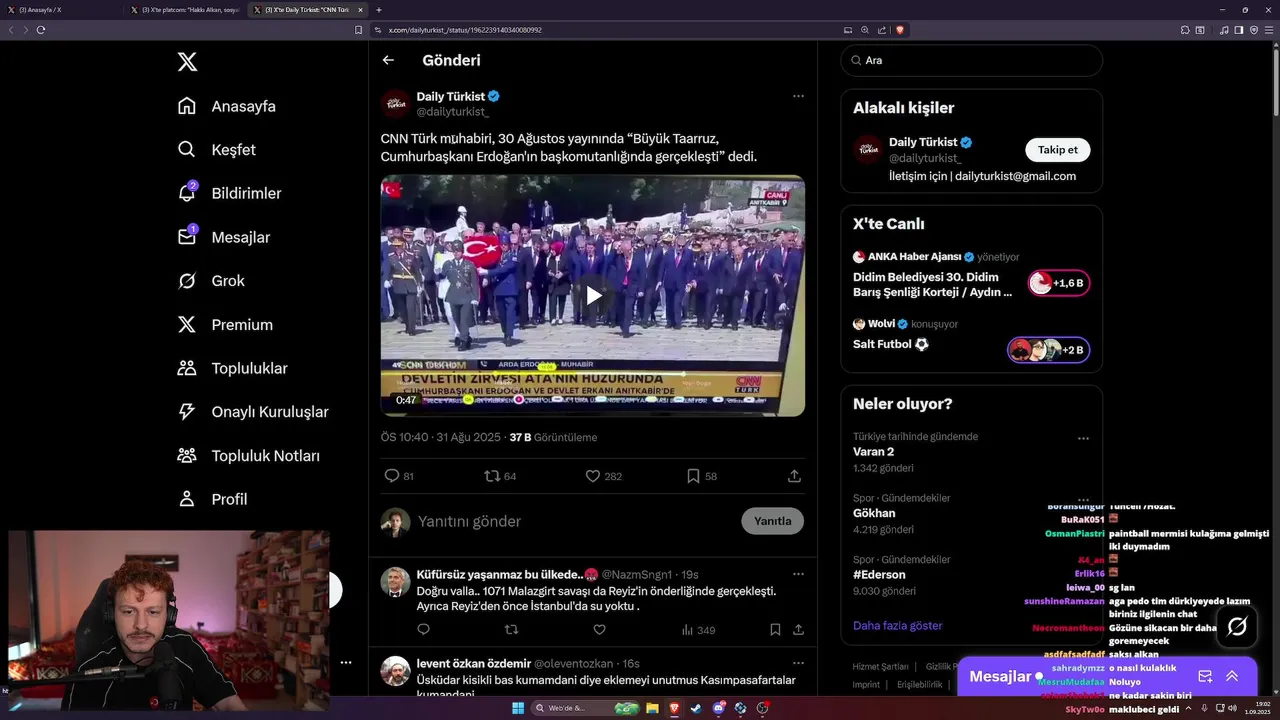Screen dimensions: 1280x720
Task: Open Bildirimler notifications
Action: [x=229, y=193]
